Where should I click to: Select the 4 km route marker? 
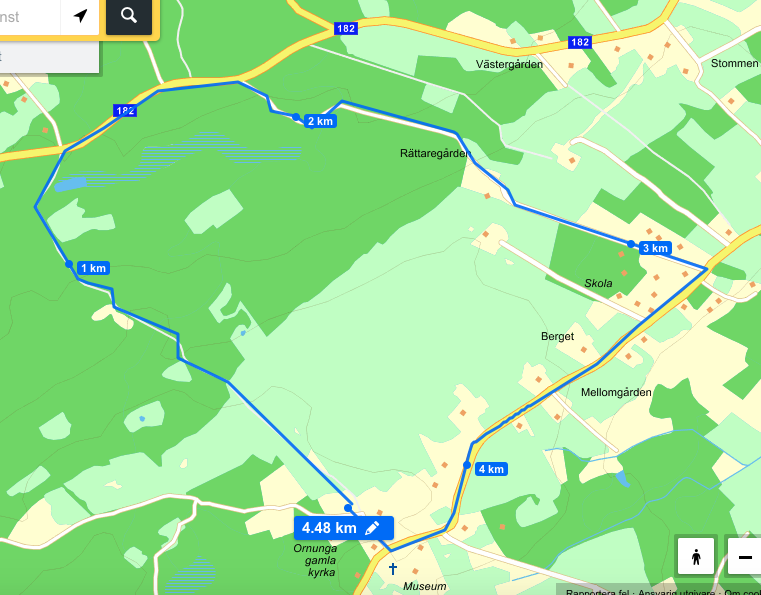(491, 469)
